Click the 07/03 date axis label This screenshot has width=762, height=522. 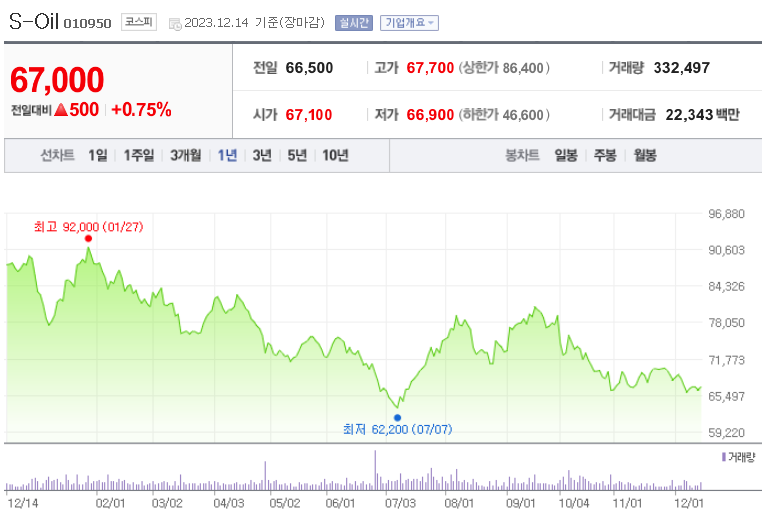(x=400, y=503)
